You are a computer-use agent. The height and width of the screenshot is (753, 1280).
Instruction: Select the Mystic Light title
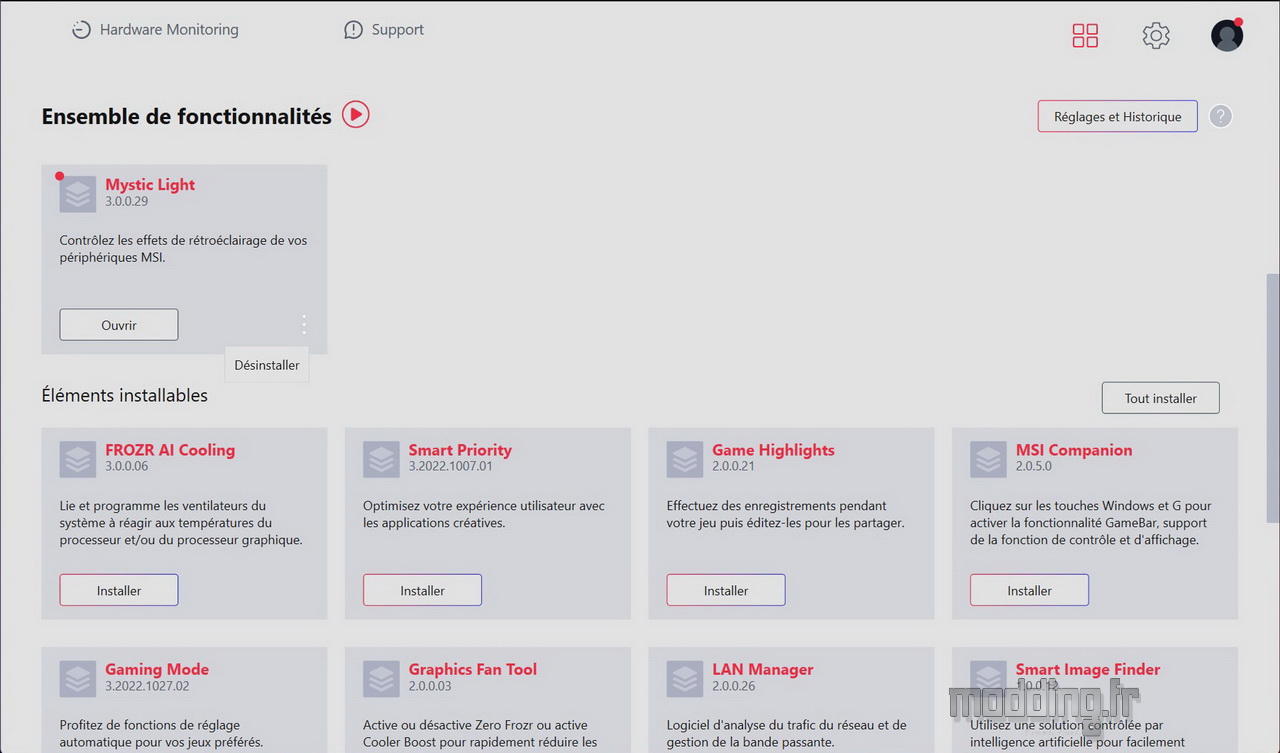150,184
